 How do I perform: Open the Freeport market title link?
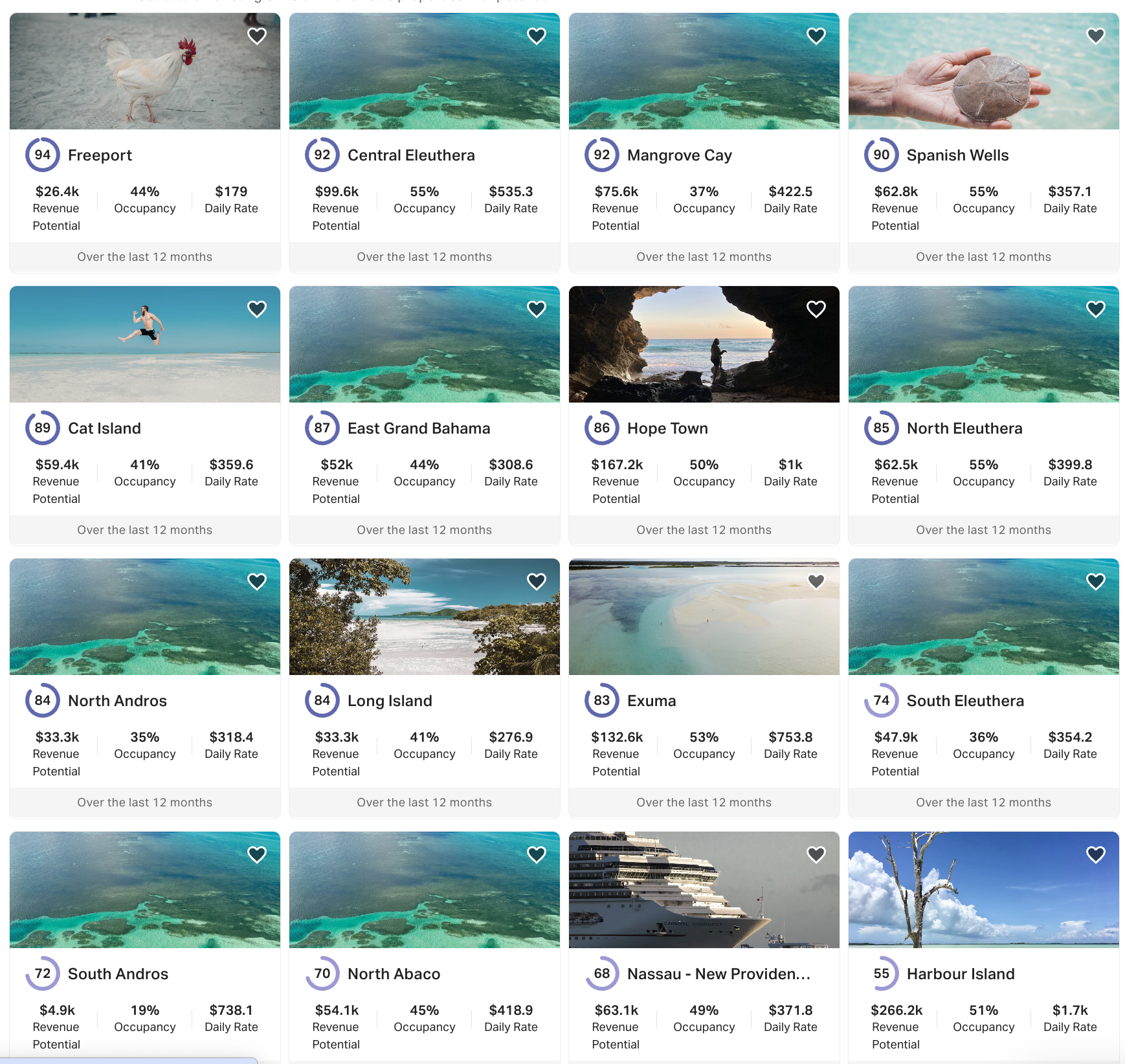point(100,155)
